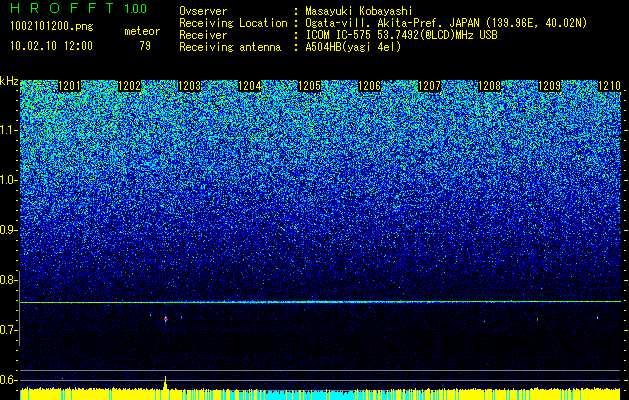Click the 1202 time marker
629x400 pixels.
130,86
